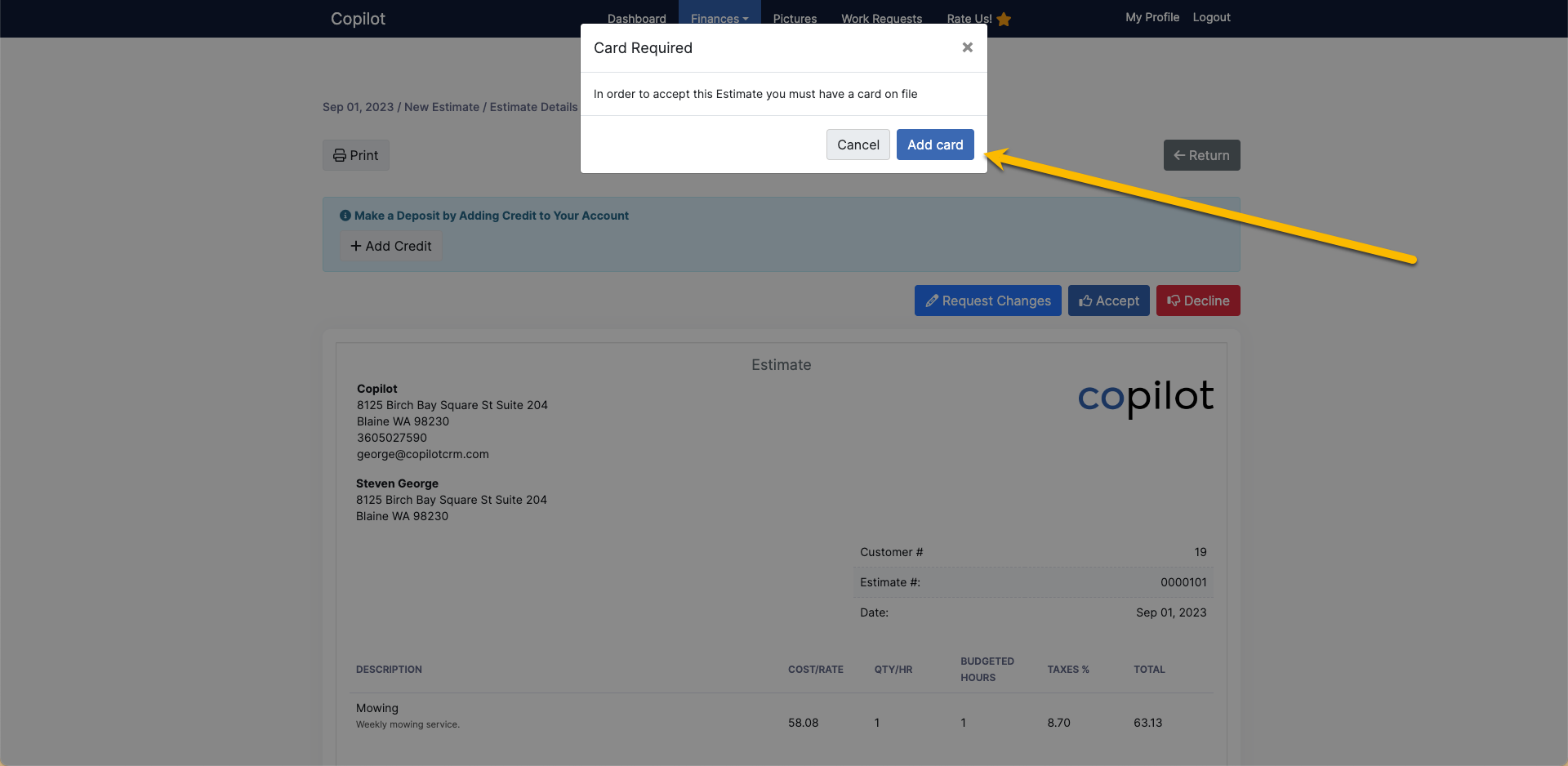Click the star icon beside Rate Us
This screenshot has height=766, width=1568.
[x=1004, y=19]
